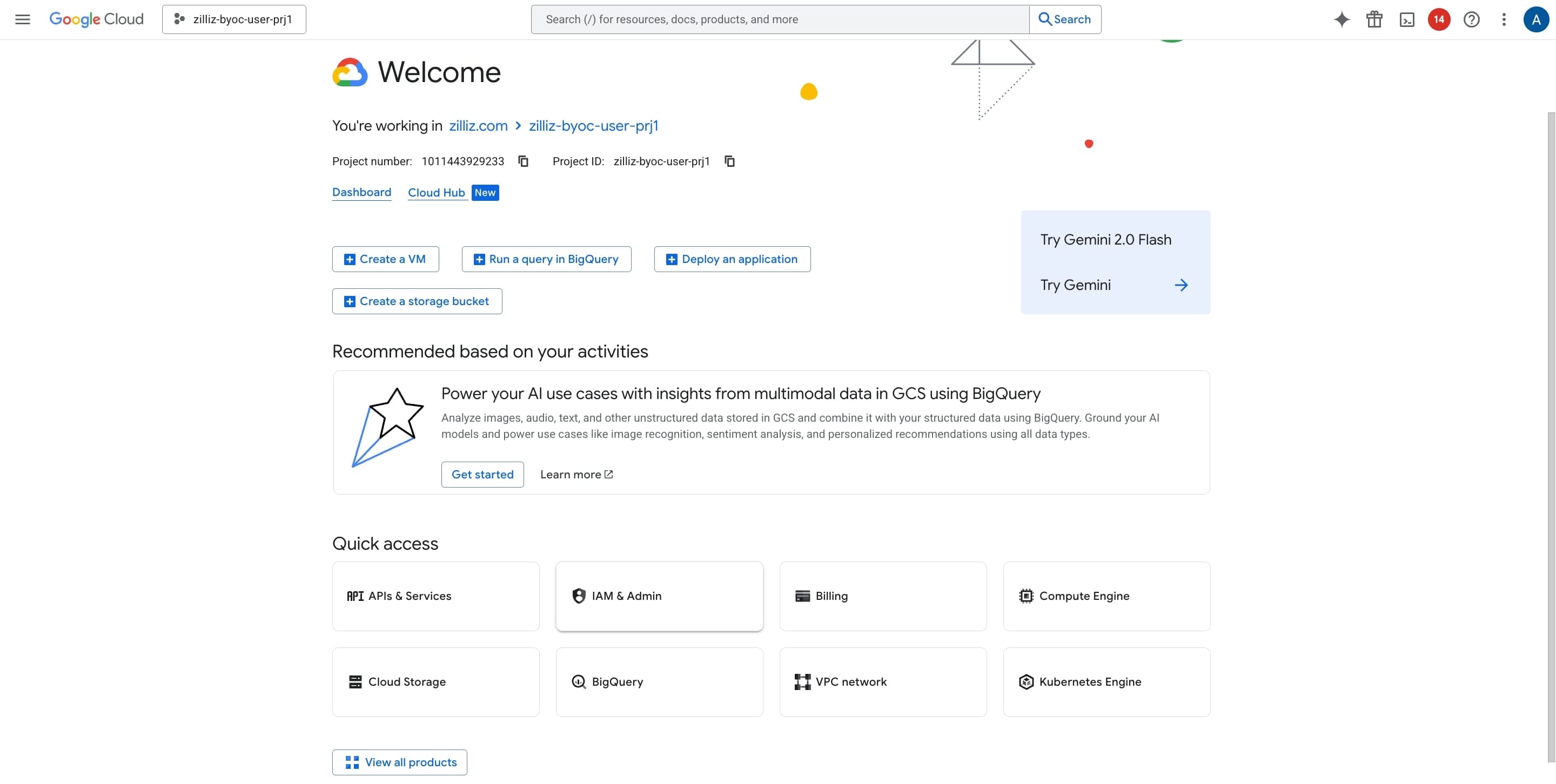Screen dimensions: 1556x784
Task: Open the account avatar labeled A
Action: click(1536, 19)
